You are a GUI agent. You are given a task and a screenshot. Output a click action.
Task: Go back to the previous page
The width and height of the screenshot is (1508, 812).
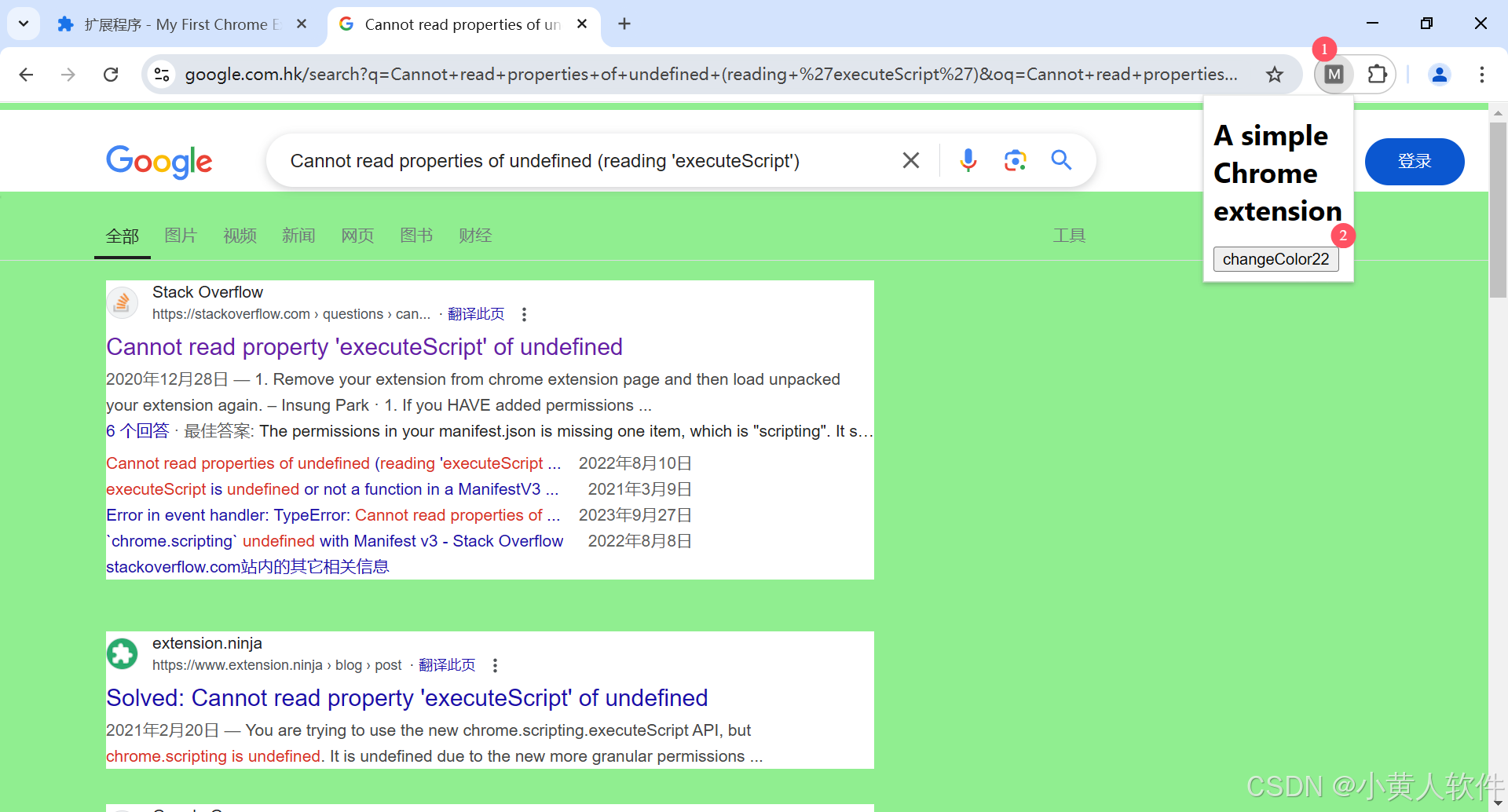click(x=26, y=75)
